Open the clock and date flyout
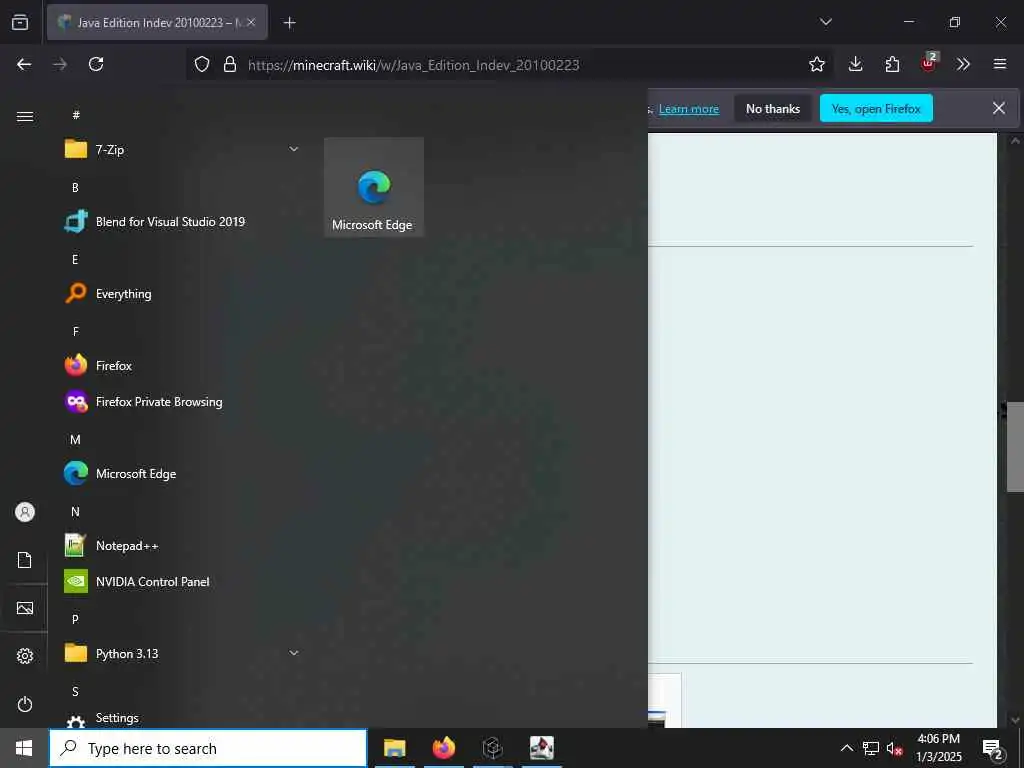This screenshot has height=768, width=1024. pyautogui.click(x=938, y=748)
